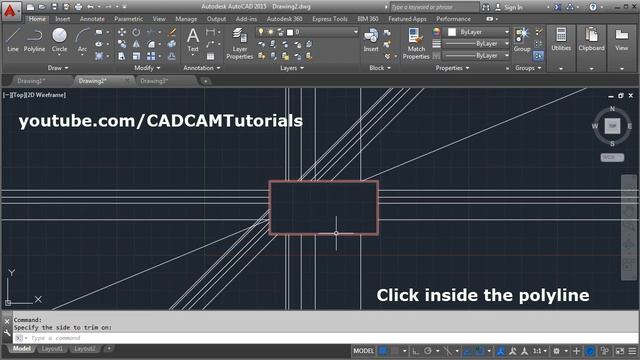640x360 pixels.
Task: Open the Parametric ribbon tab
Action: tap(129, 19)
